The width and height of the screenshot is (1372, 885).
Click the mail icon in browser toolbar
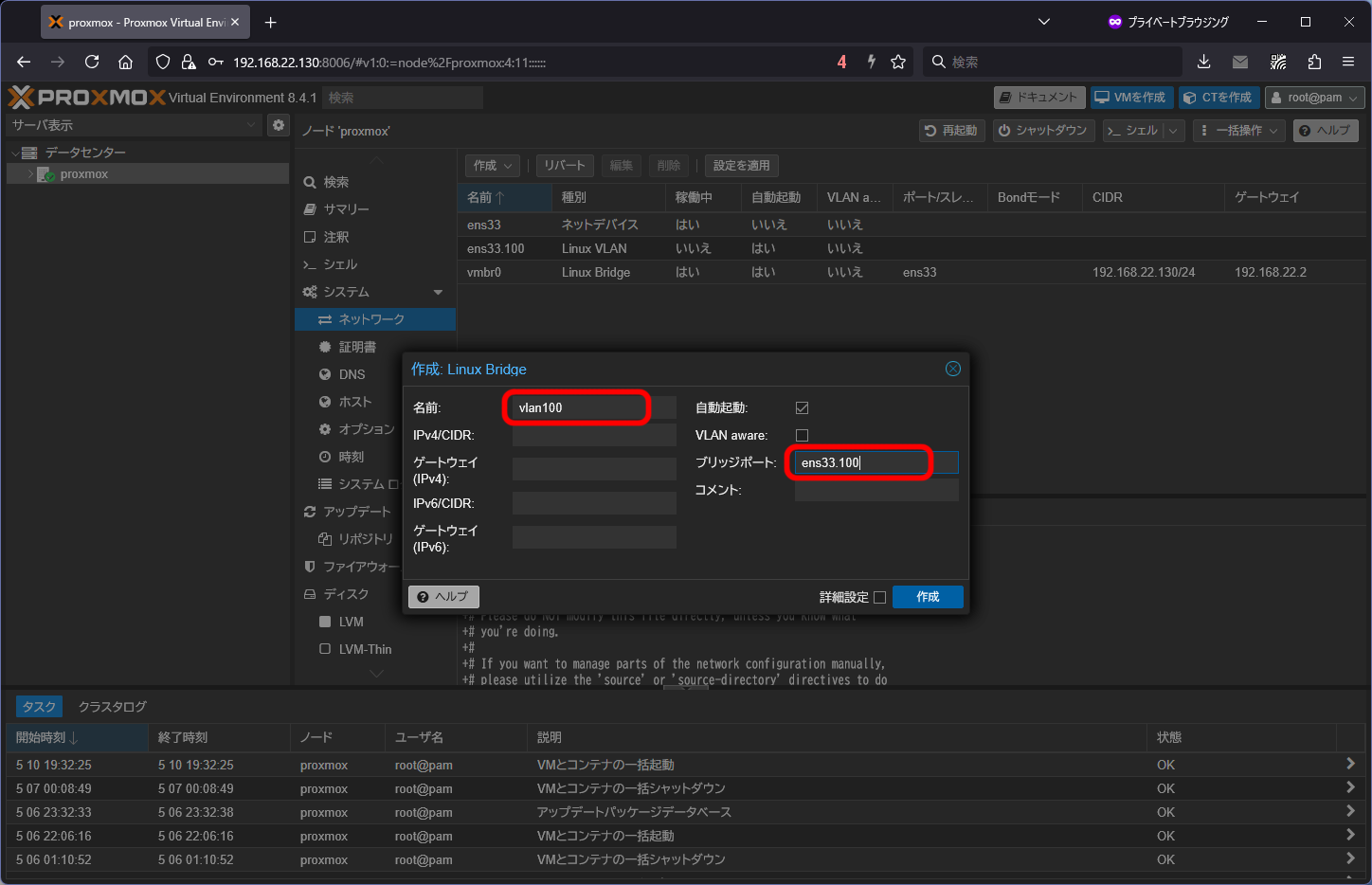click(1240, 62)
